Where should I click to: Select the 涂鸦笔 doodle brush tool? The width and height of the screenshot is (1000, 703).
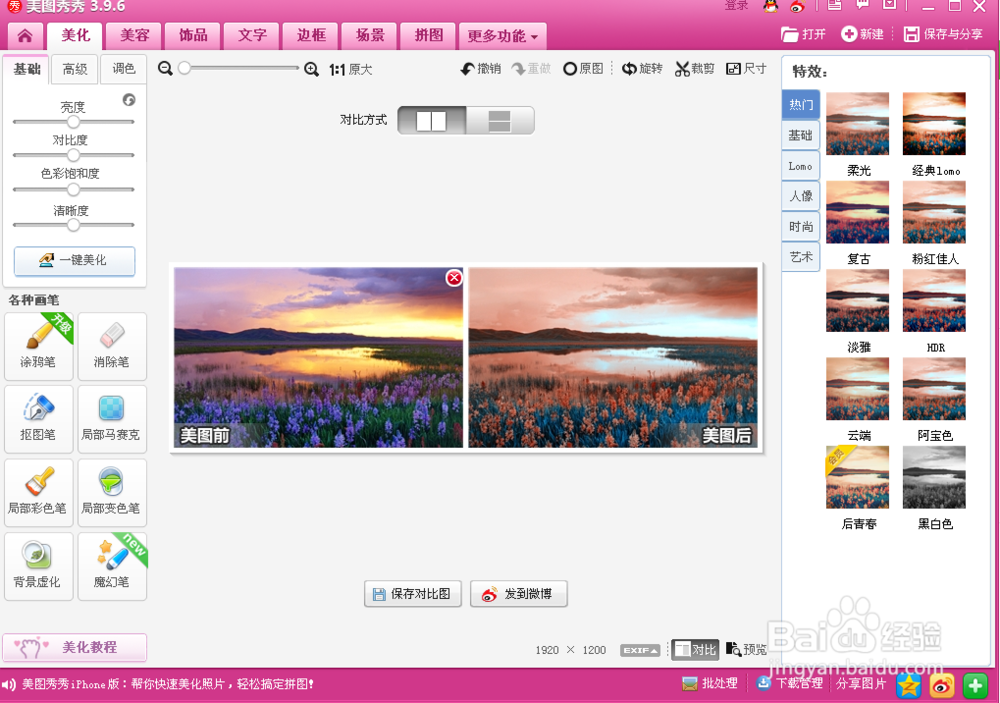[x=38, y=346]
